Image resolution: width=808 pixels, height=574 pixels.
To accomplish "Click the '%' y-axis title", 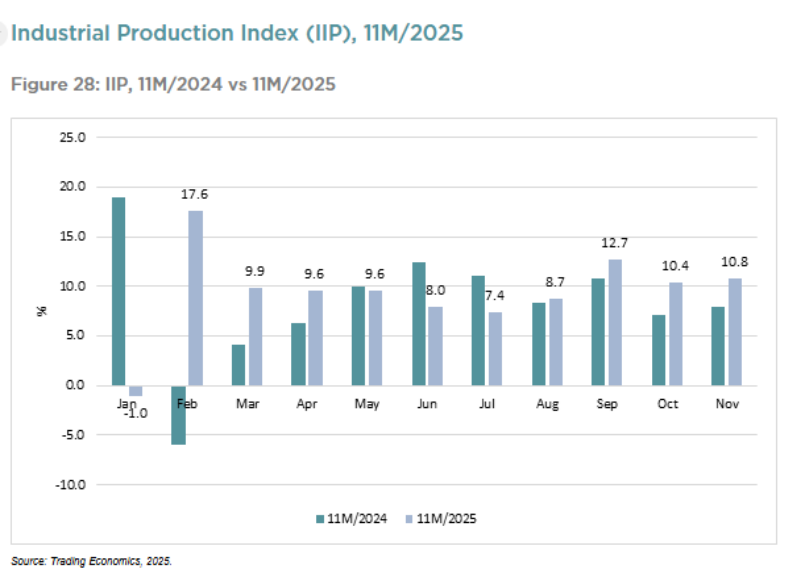I will [42, 311].
